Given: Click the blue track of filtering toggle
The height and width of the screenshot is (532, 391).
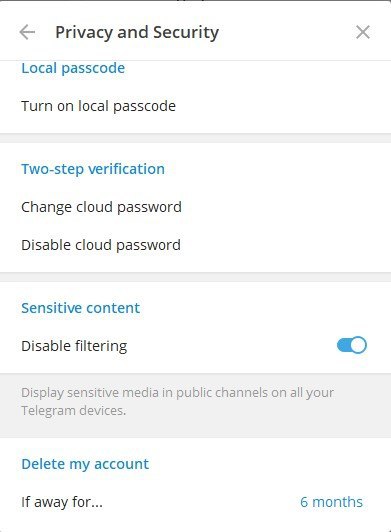Looking at the screenshot, I should [343, 345].
